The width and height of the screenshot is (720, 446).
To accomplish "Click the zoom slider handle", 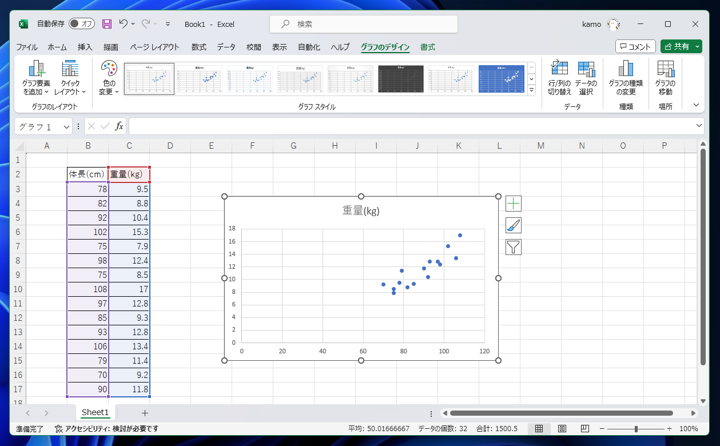I will [x=636, y=429].
